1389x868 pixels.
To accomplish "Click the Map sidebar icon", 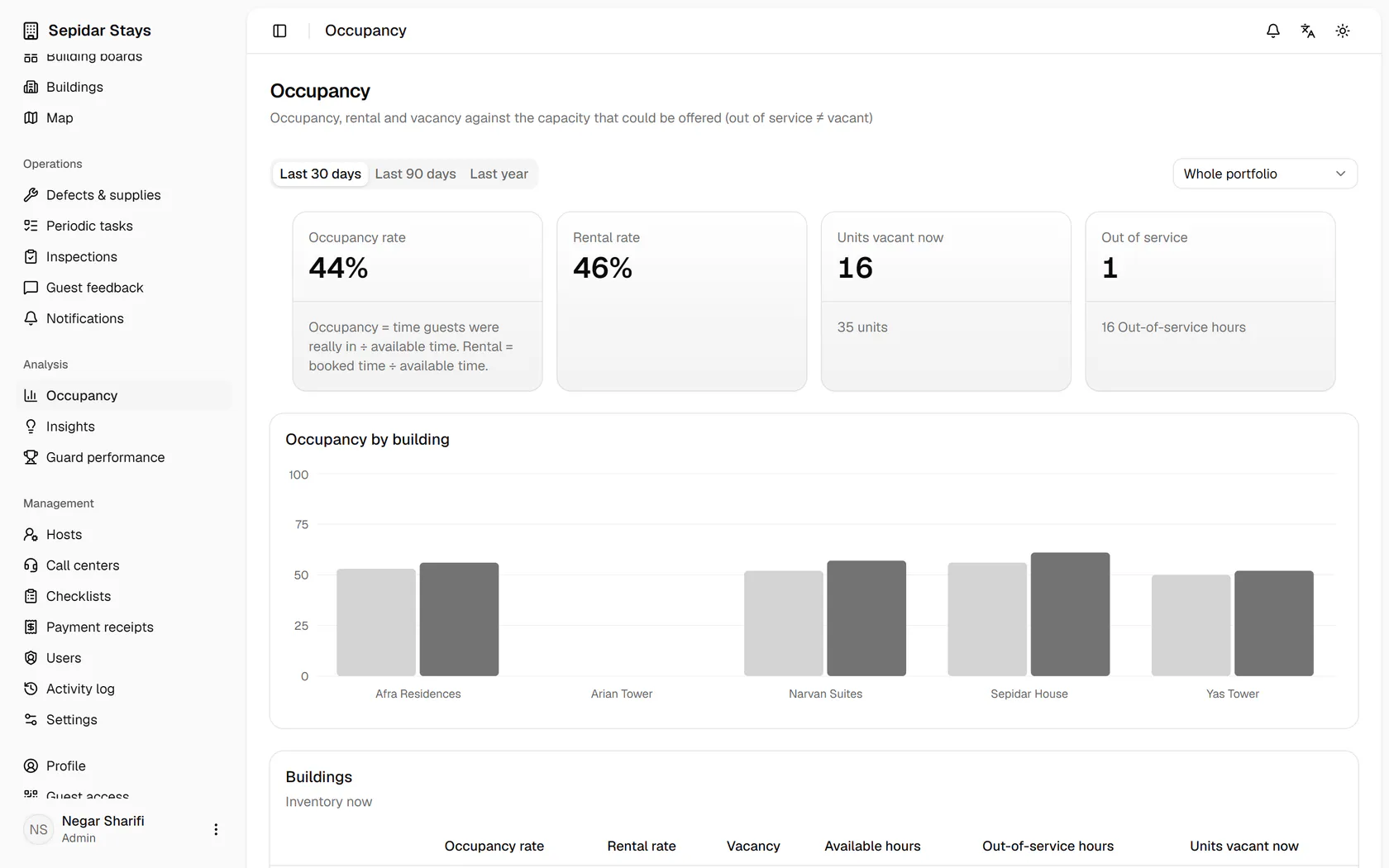I will 31,117.
